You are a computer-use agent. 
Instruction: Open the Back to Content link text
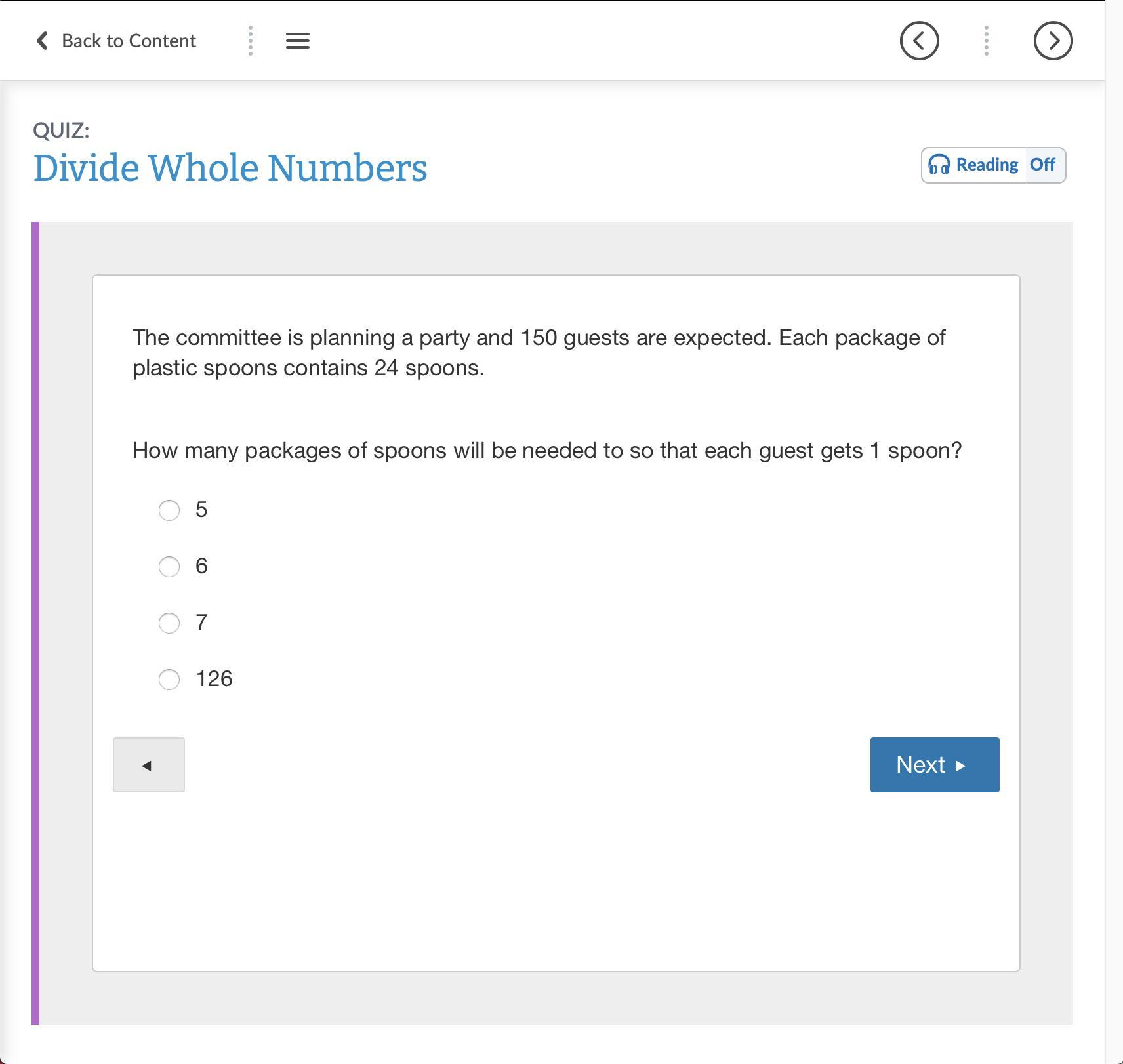click(129, 41)
